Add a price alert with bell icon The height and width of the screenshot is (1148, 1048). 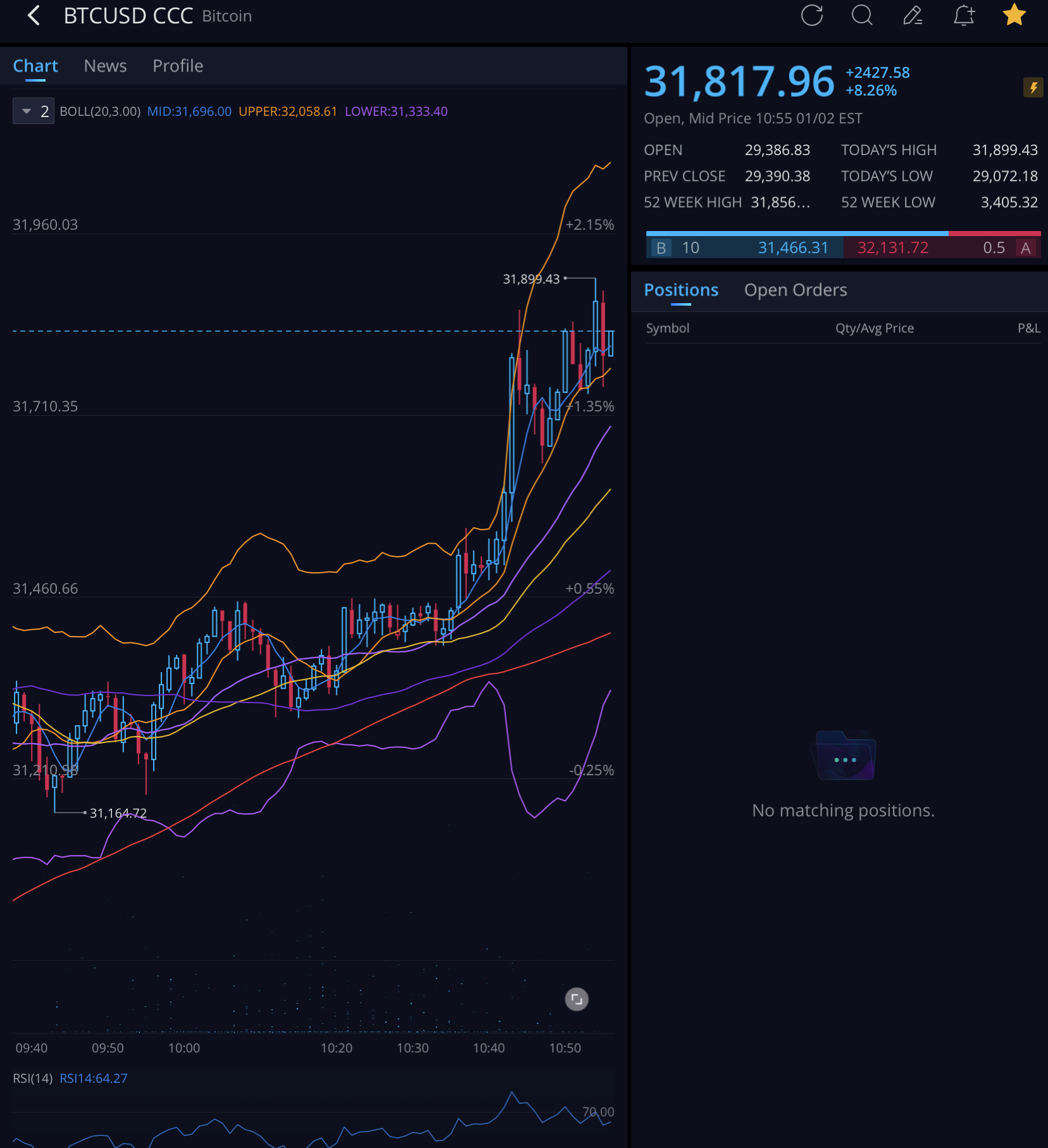(x=963, y=16)
